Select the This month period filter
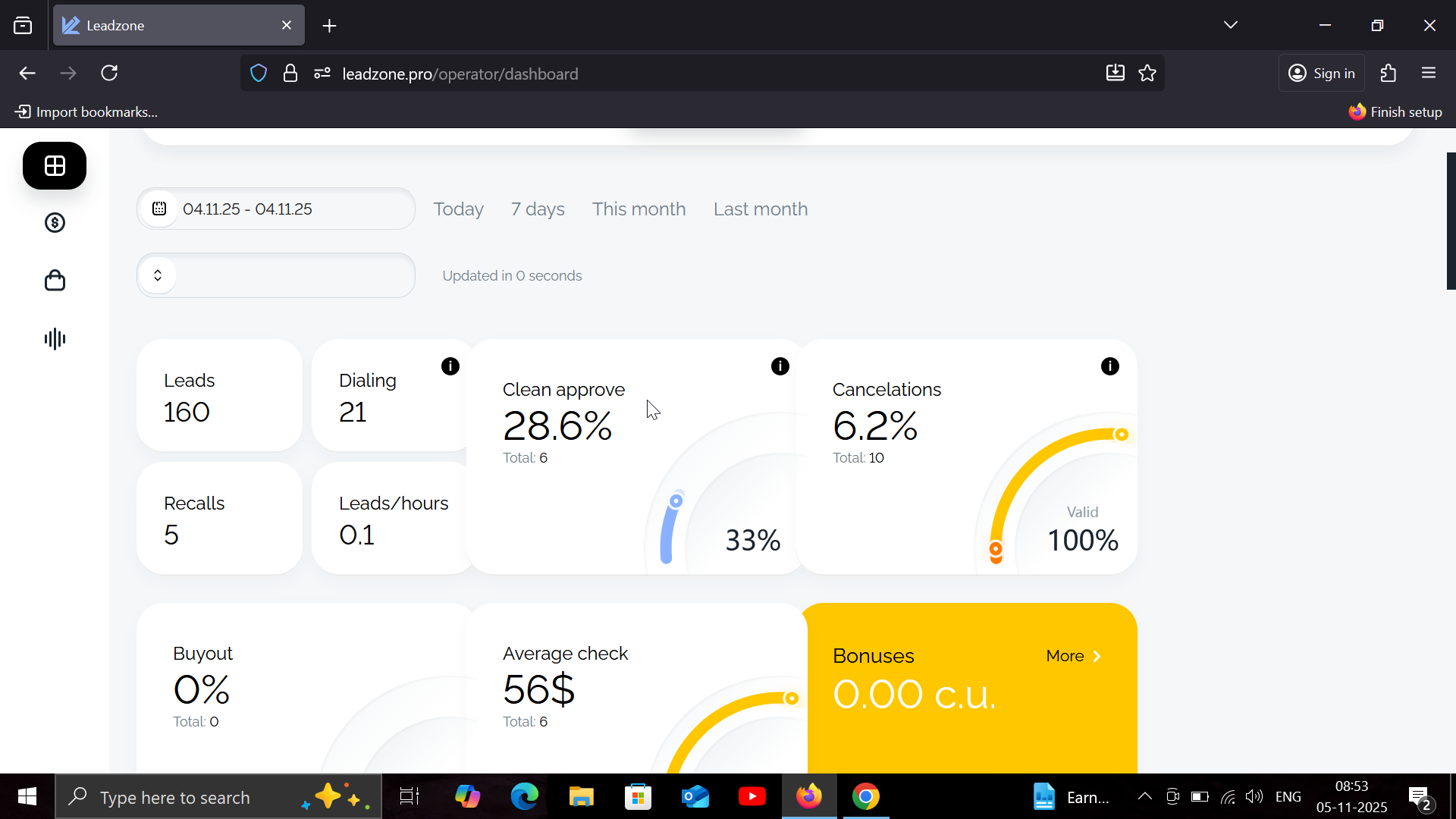The image size is (1456, 819). [x=639, y=209]
